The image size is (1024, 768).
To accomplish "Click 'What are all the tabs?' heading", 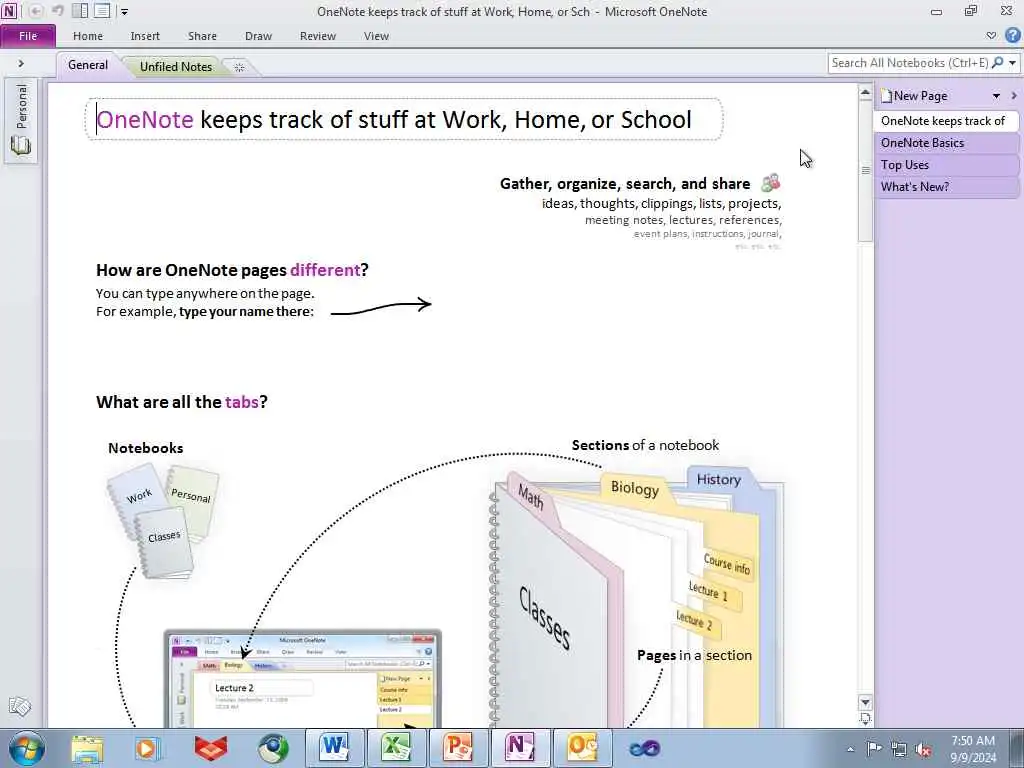I will coord(182,402).
